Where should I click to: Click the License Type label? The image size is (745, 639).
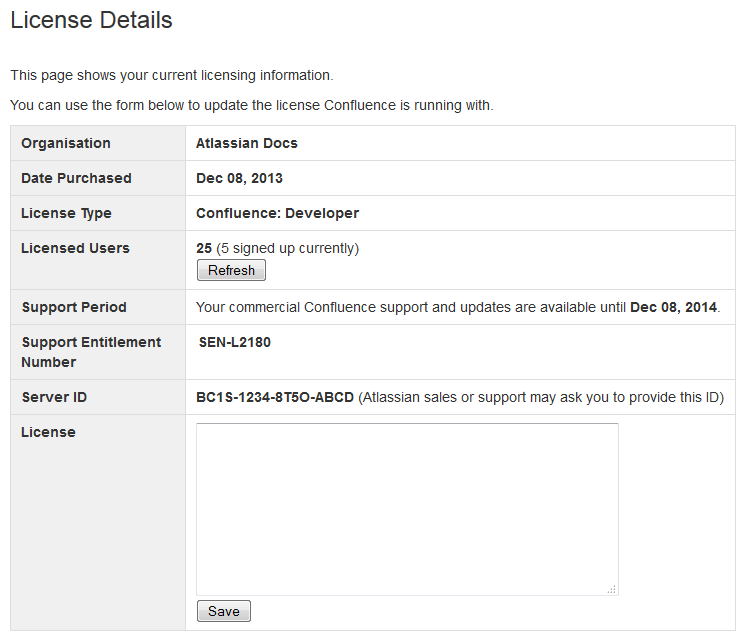point(66,213)
